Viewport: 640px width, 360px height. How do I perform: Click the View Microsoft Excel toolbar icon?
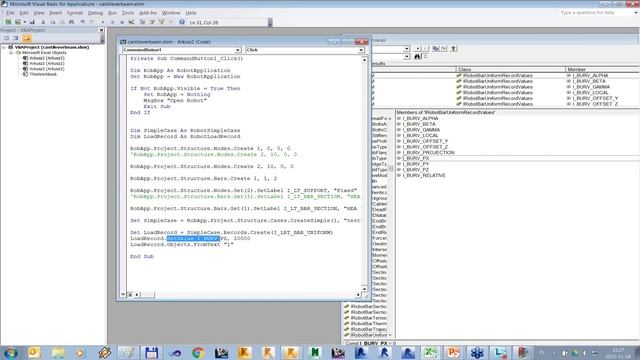8,22
